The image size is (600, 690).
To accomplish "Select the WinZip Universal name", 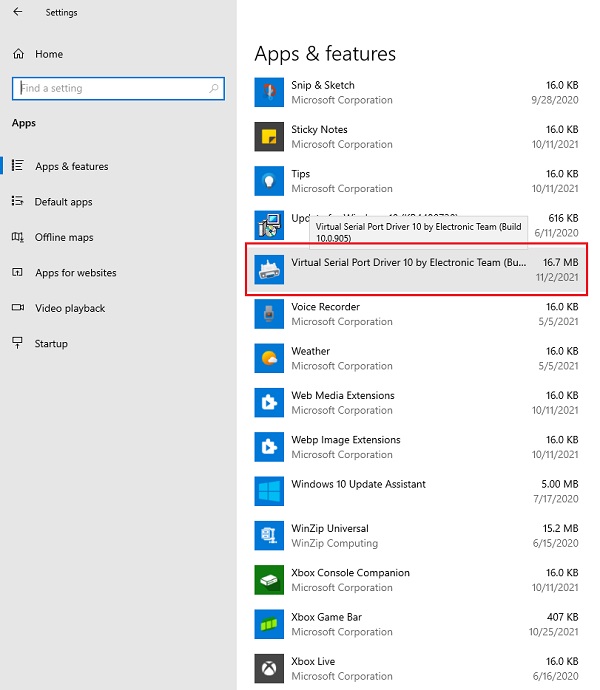I will click(x=330, y=528).
